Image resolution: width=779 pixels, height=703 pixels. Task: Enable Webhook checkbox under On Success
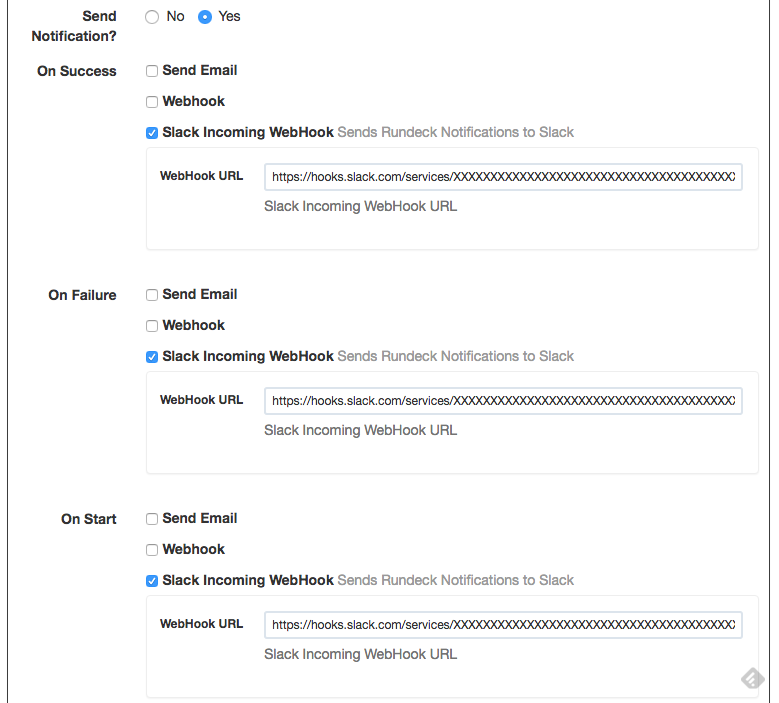152,102
